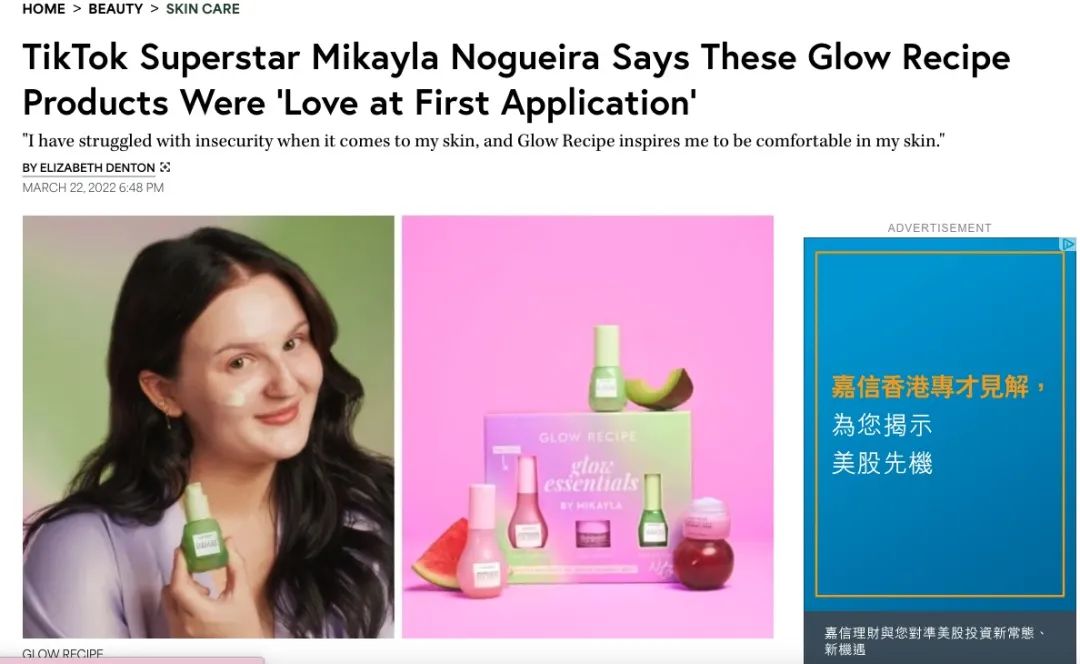Select the March 22, 2022 publication date
The image size is (1080, 664).
coord(93,187)
